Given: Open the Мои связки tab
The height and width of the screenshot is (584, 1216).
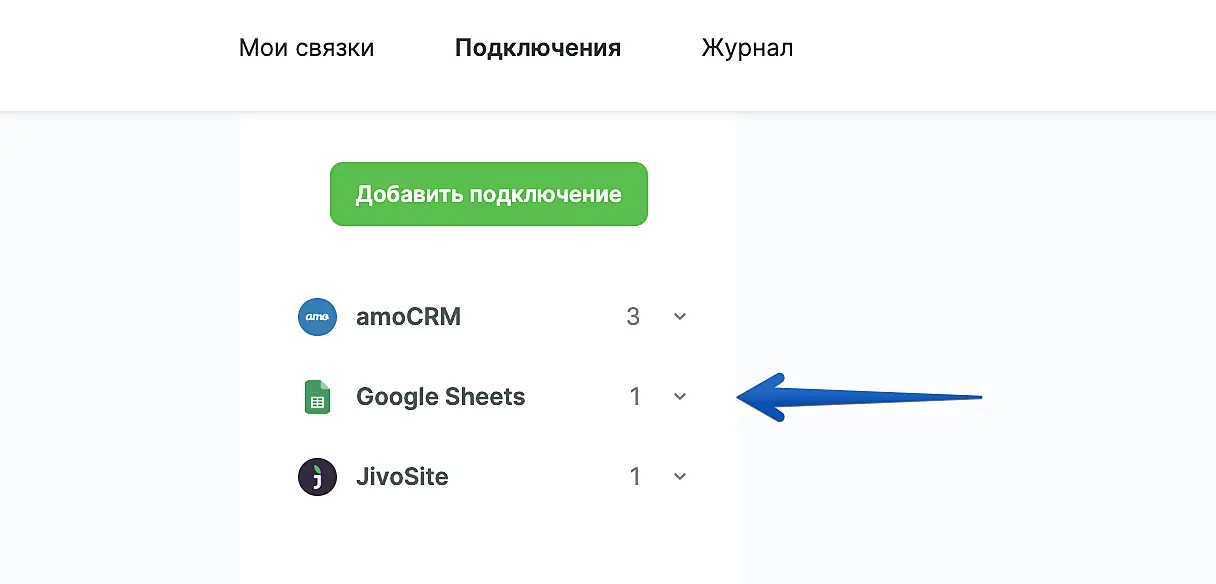Looking at the screenshot, I should [x=306, y=48].
